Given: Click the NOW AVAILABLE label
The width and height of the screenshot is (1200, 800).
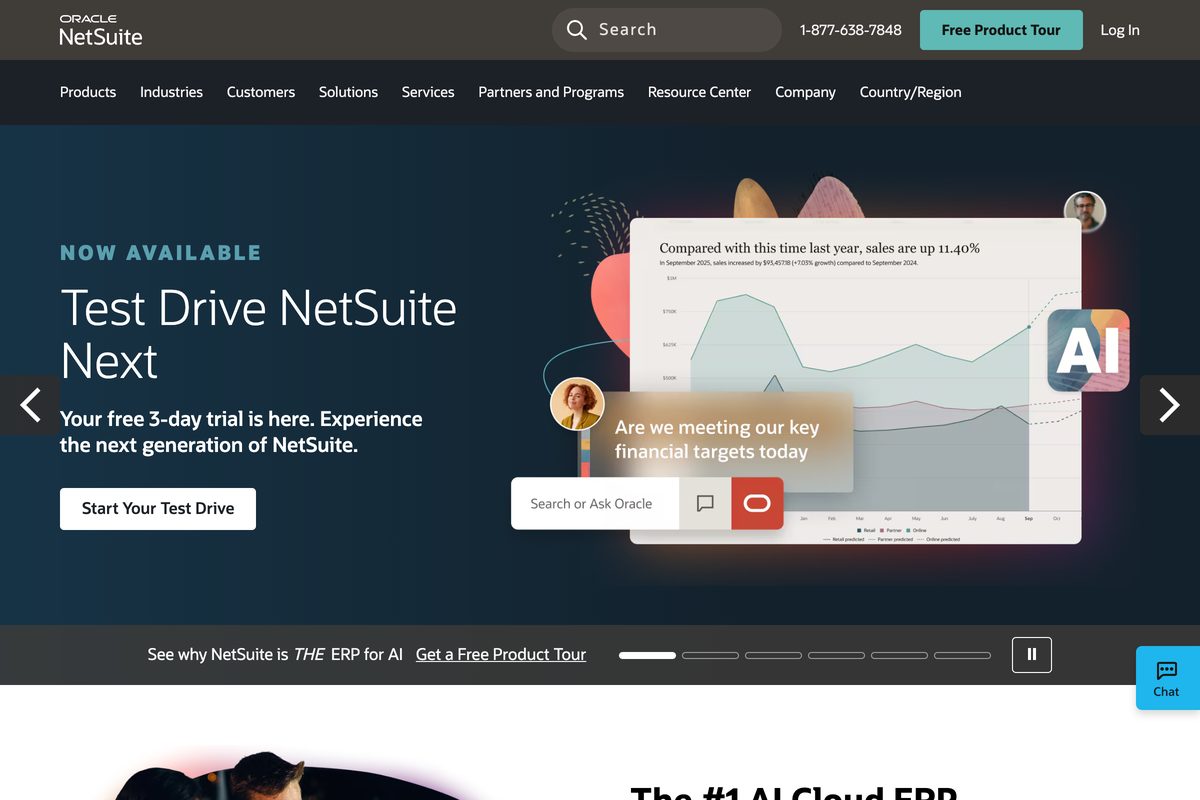Looking at the screenshot, I should click(x=160, y=253).
